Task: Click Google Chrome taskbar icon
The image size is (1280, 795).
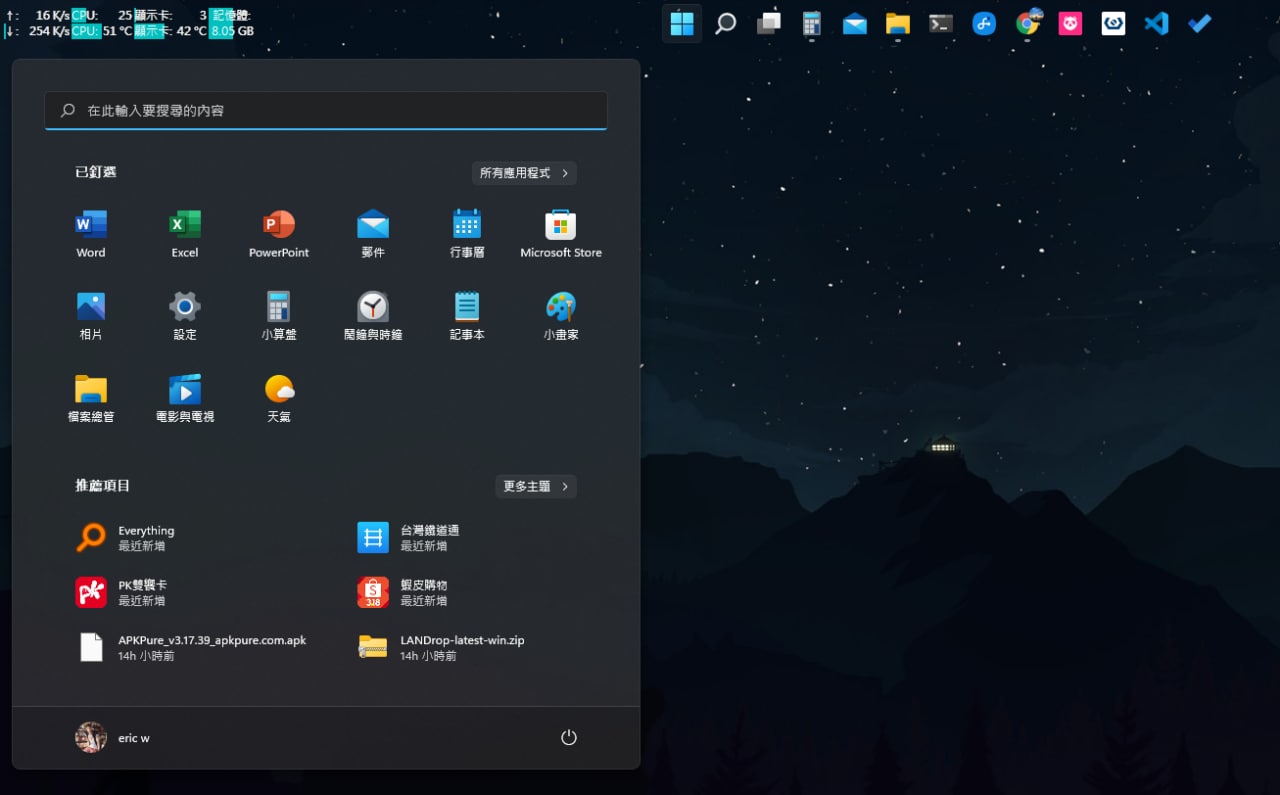Action: 1028,23
